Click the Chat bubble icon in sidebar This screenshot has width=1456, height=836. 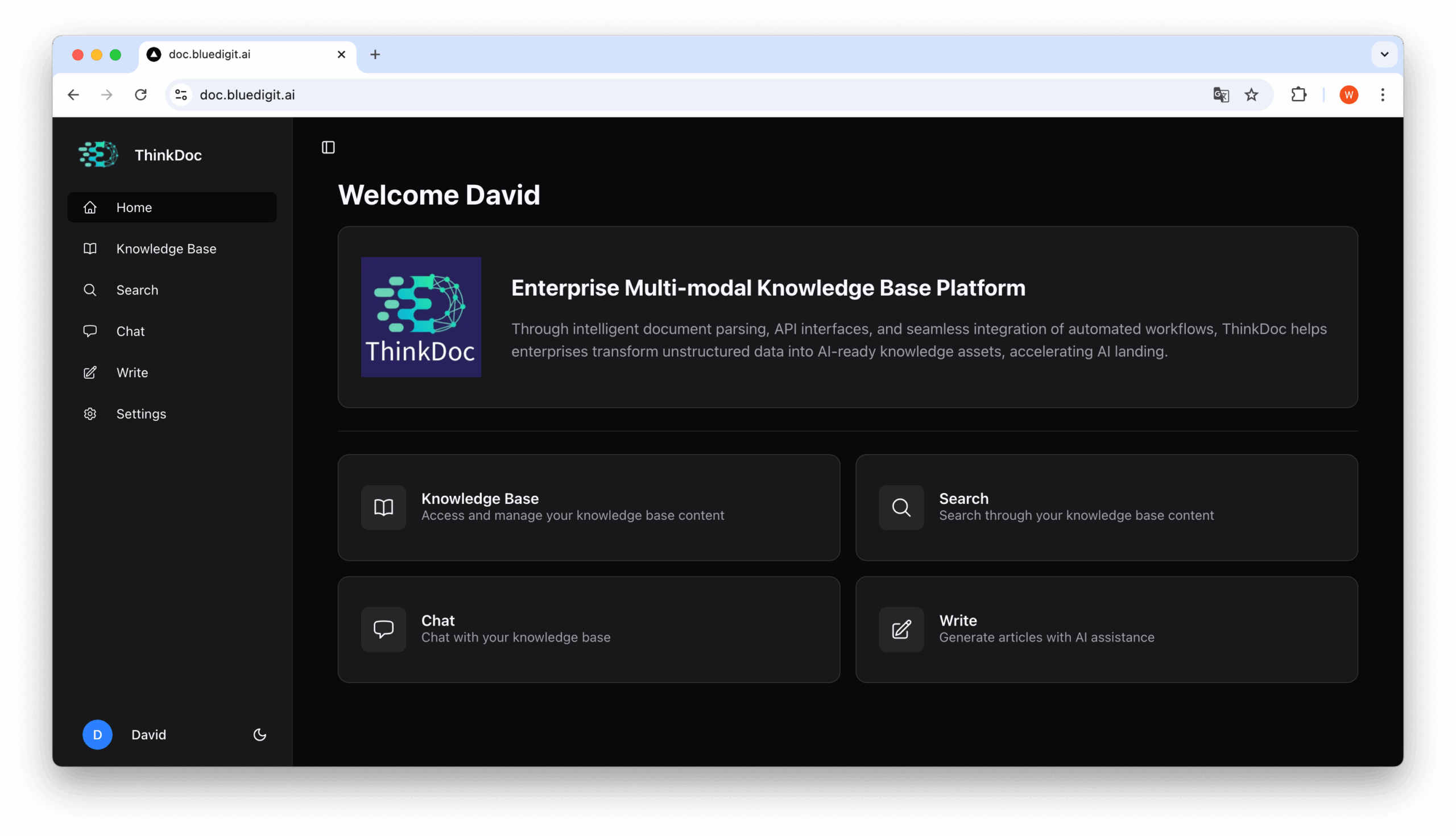tap(89, 332)
